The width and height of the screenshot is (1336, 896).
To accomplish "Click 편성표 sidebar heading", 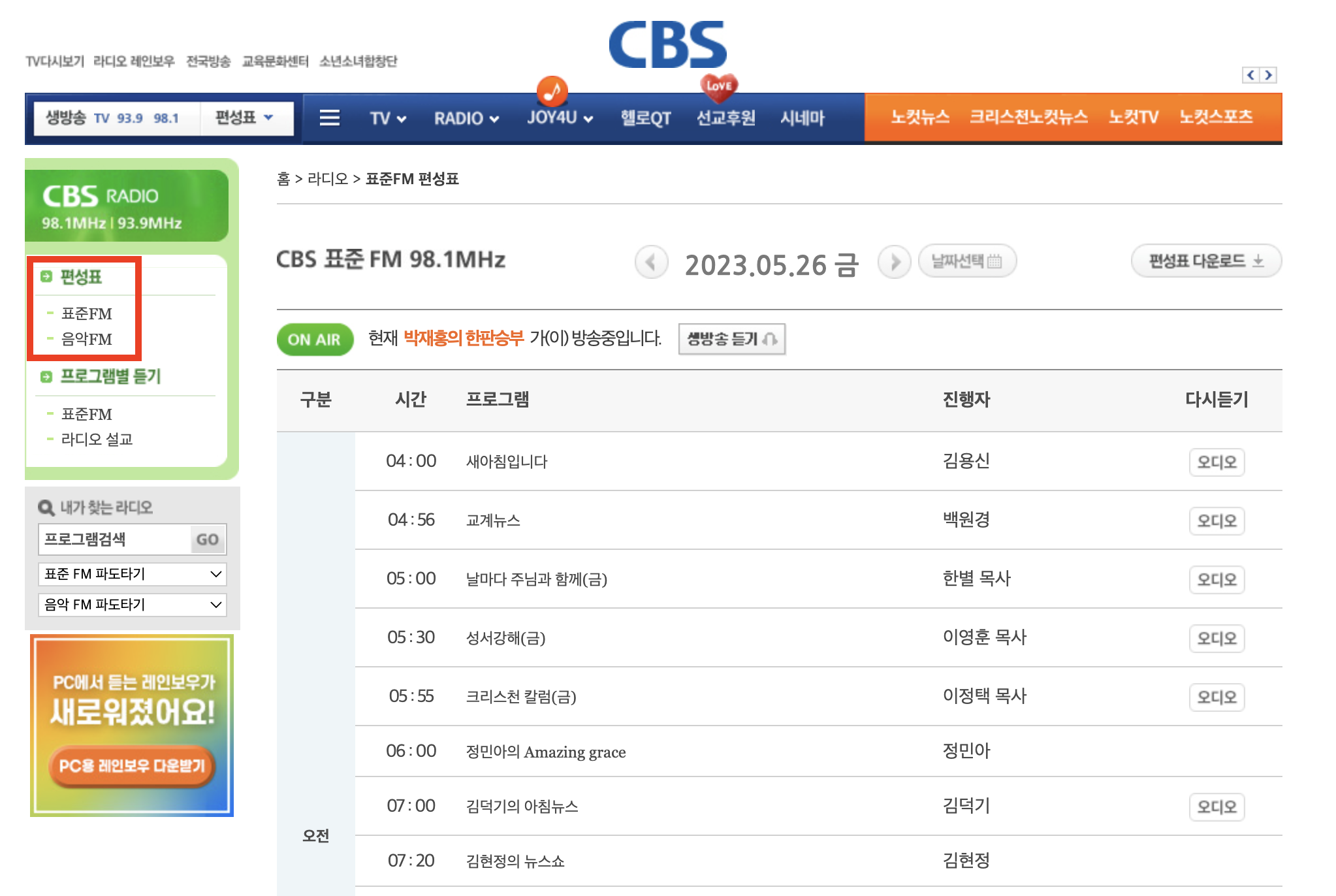I will (81, 277).
